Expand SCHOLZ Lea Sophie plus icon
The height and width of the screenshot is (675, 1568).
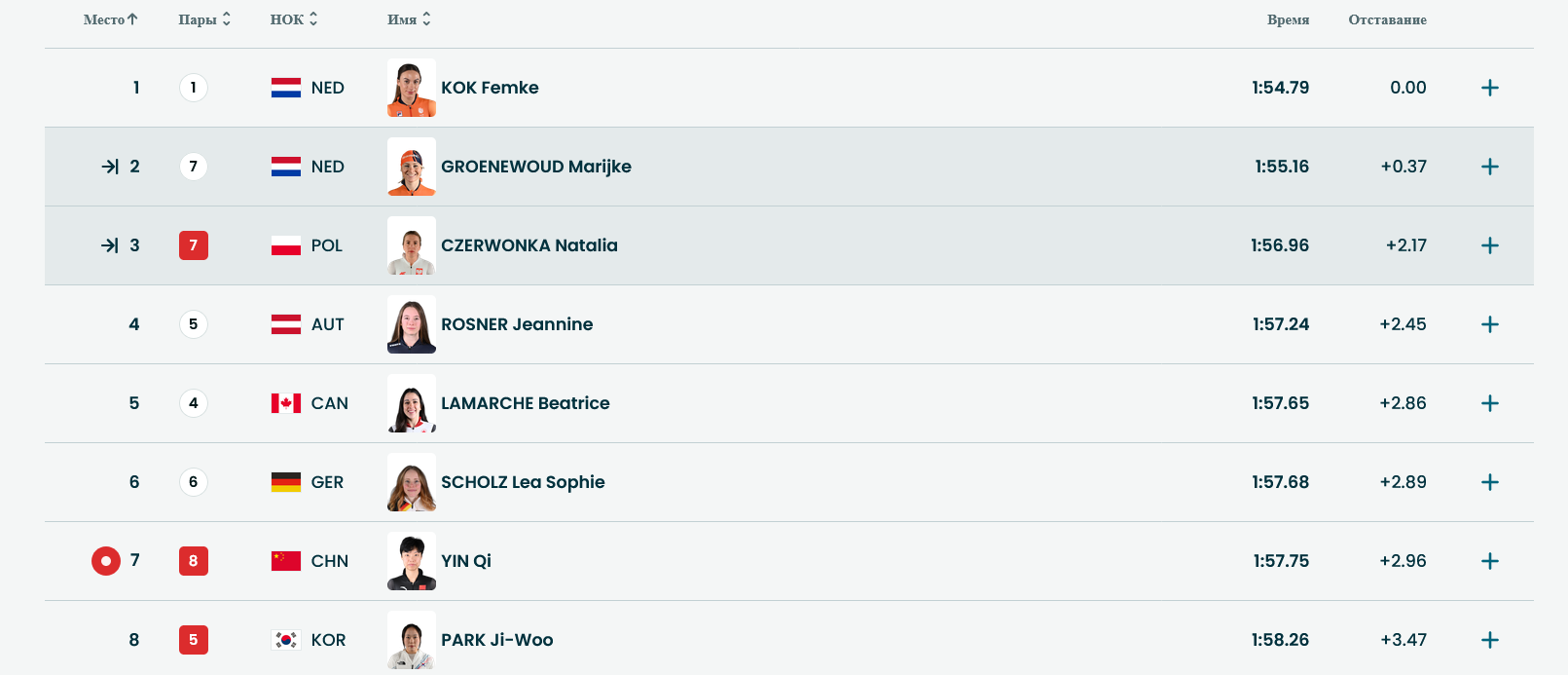click(x=1489, y=482)
